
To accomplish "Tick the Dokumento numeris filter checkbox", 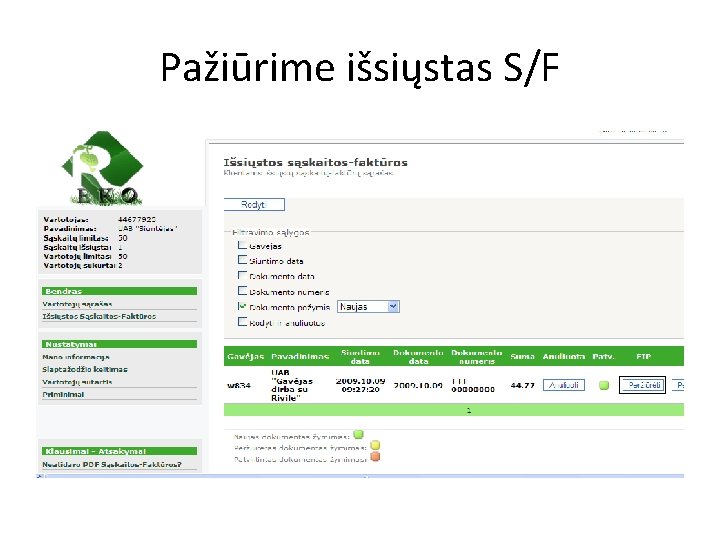I will click(242, 291).
